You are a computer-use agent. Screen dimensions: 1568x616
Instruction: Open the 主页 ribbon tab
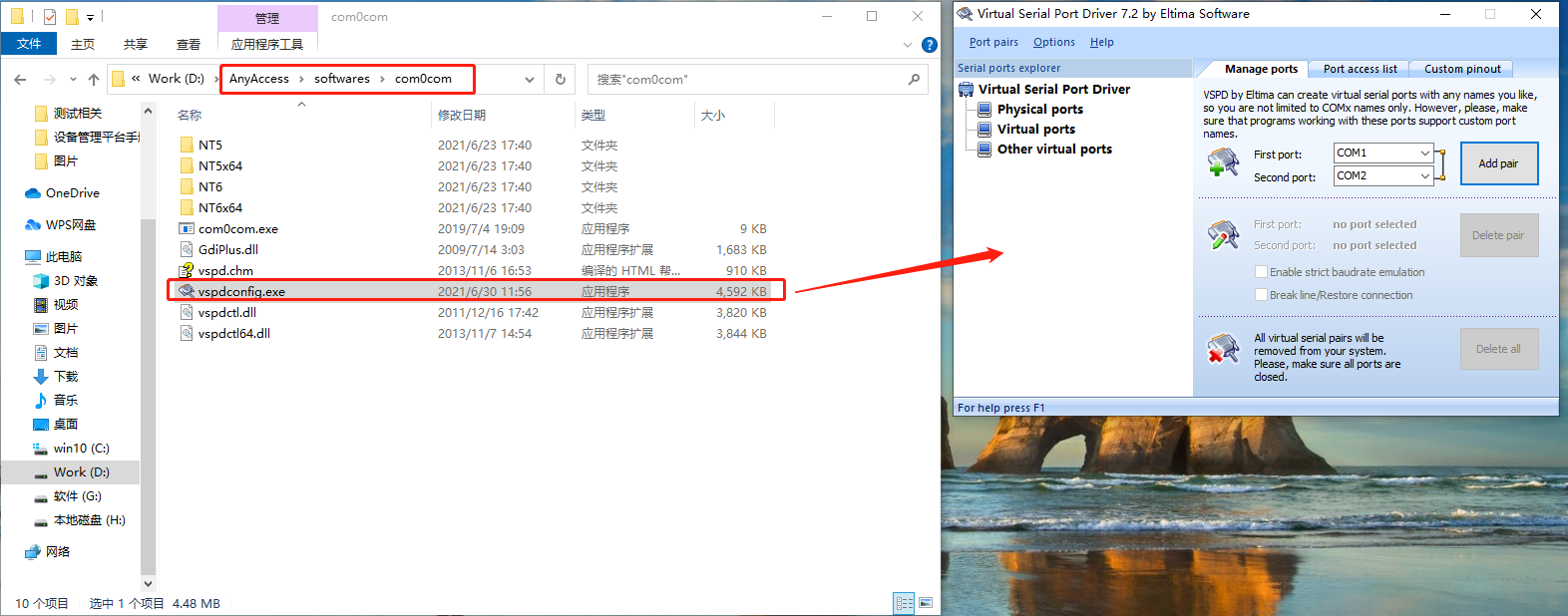83,44
